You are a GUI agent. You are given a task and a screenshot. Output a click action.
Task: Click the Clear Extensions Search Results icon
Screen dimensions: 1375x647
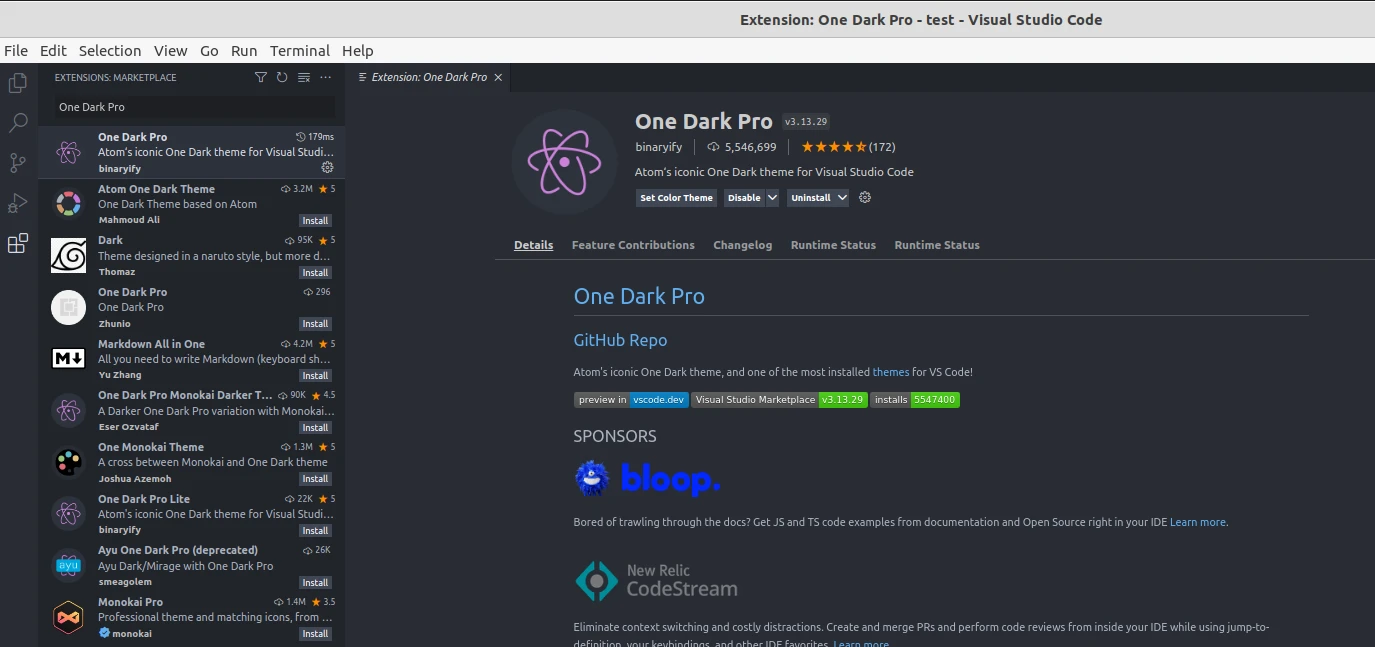(303, 77)
